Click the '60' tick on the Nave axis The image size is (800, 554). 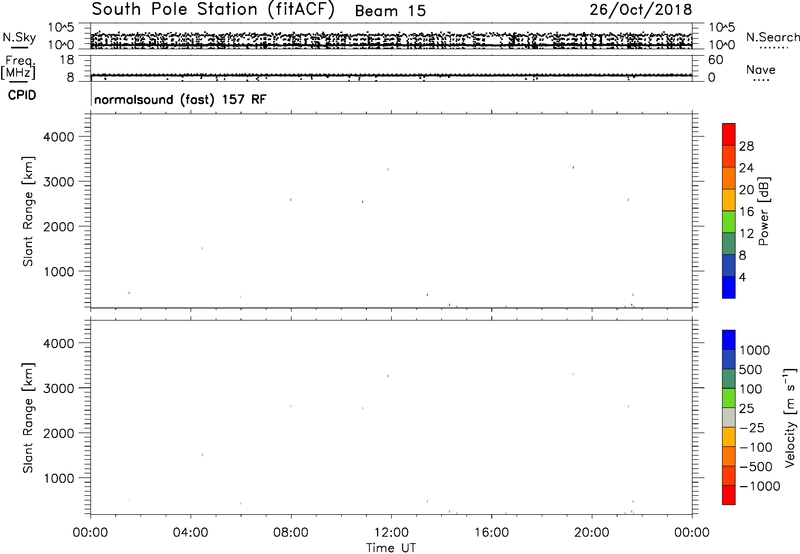coord(715,60)
